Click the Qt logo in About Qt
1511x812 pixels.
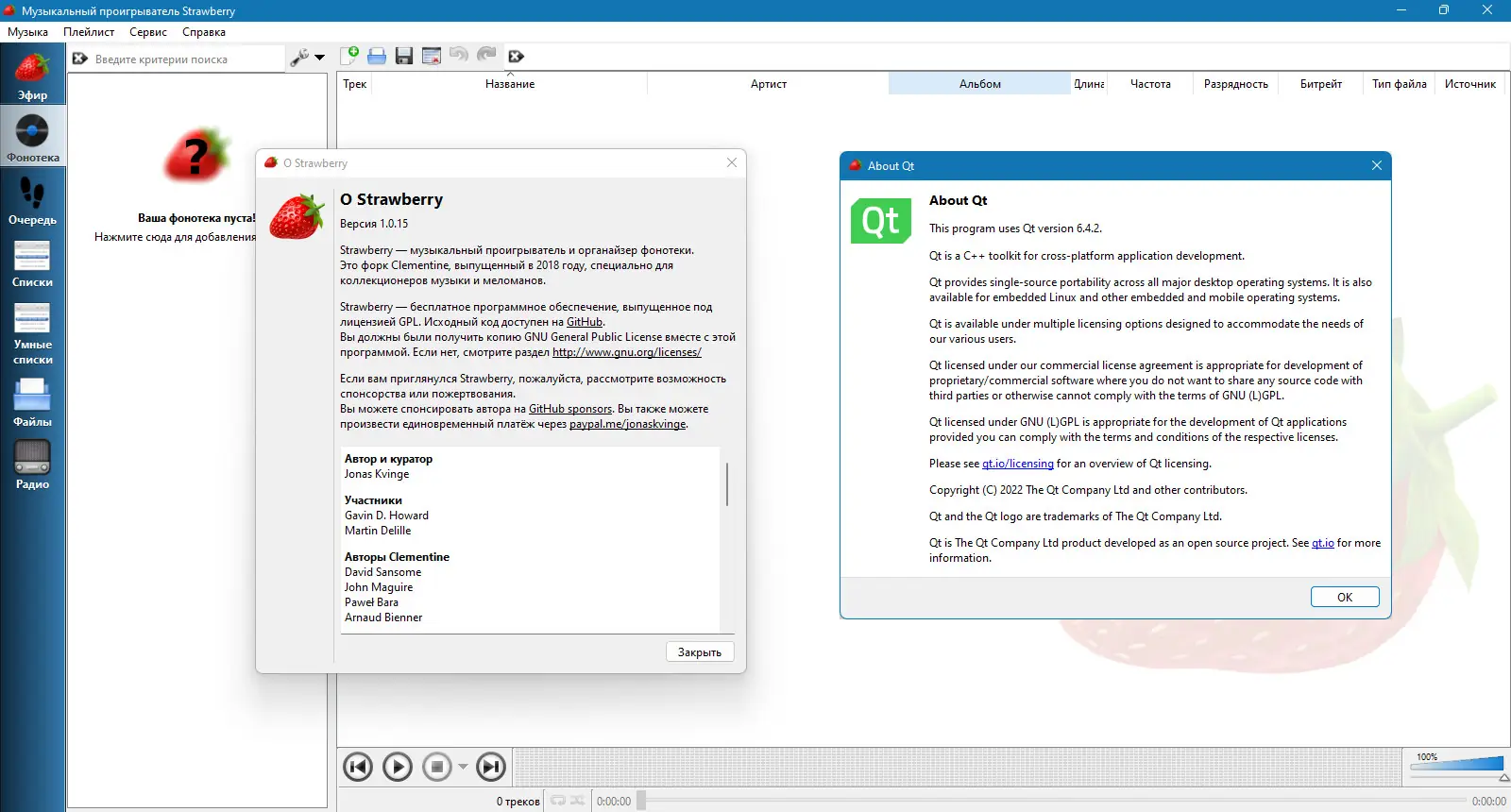pos(881,221)
